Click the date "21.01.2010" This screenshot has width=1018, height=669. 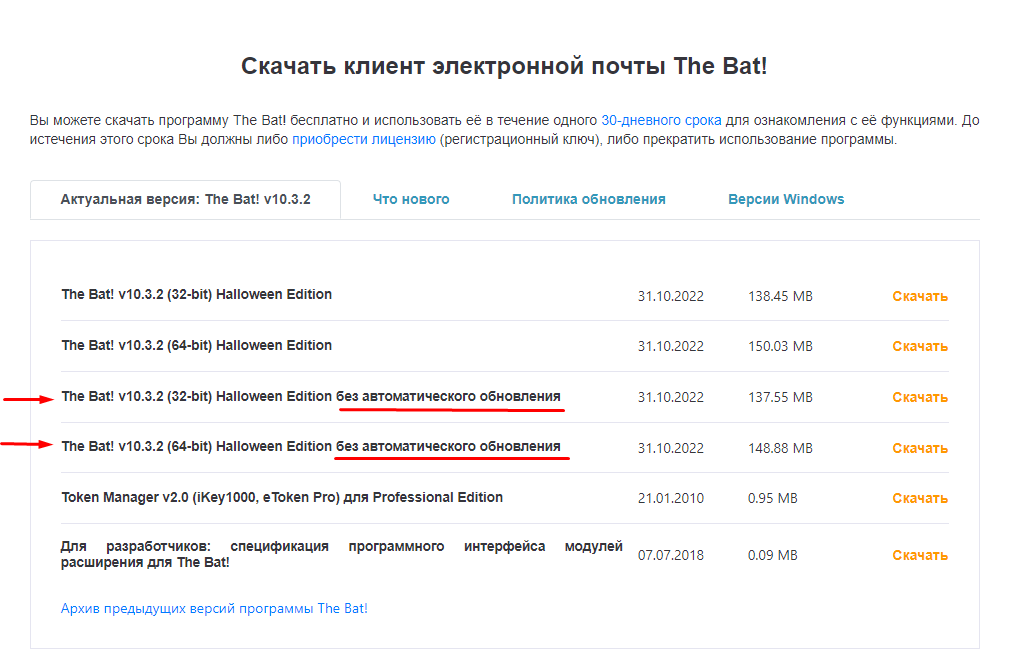click(x=671, y=498)
